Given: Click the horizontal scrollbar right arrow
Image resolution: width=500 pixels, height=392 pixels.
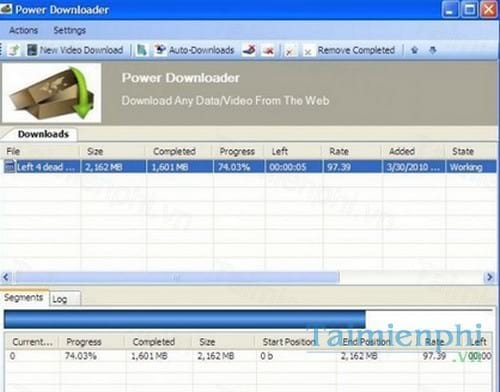Looking at the screenshot, I should (x=489, y=277).
